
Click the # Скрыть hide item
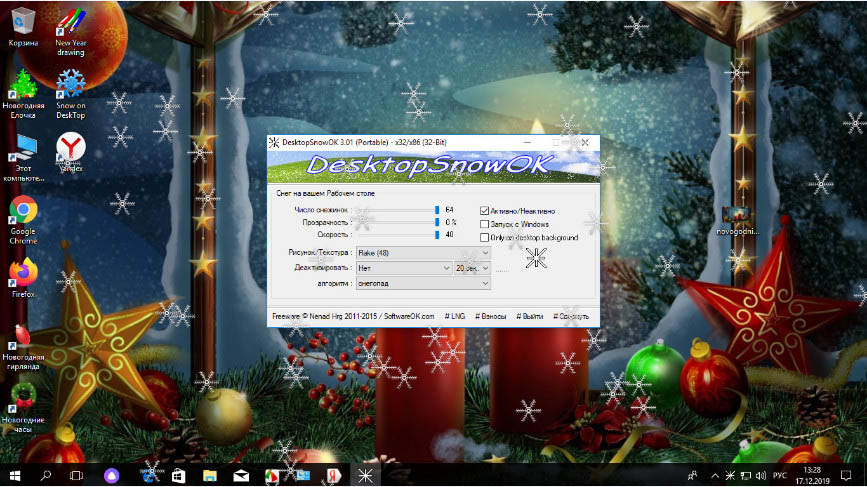click(x=571, y=316)
